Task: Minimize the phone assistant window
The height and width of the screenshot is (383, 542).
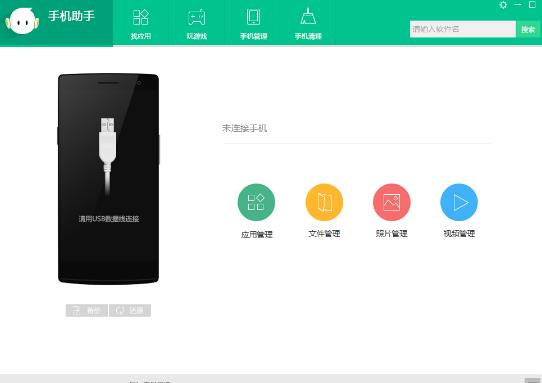Action: point(518,4)
